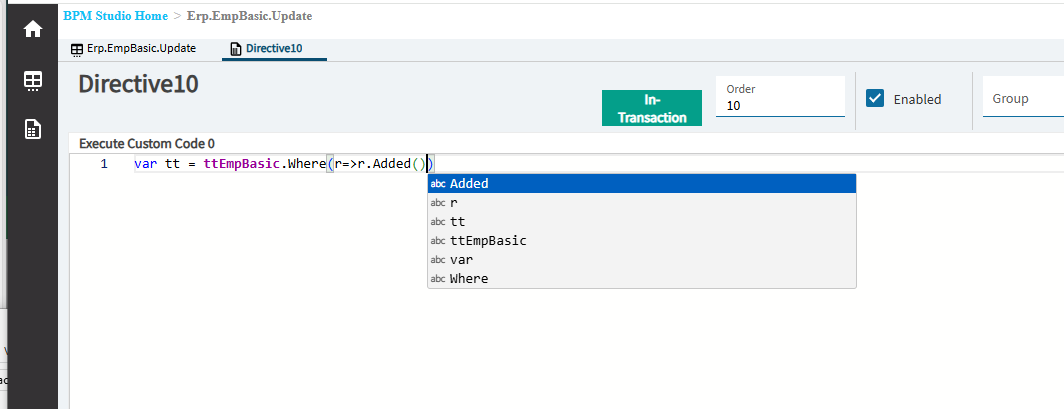Open the Home icon in sidebar
The width and height of the screenshot is (1064, 409).
(33, 30)
